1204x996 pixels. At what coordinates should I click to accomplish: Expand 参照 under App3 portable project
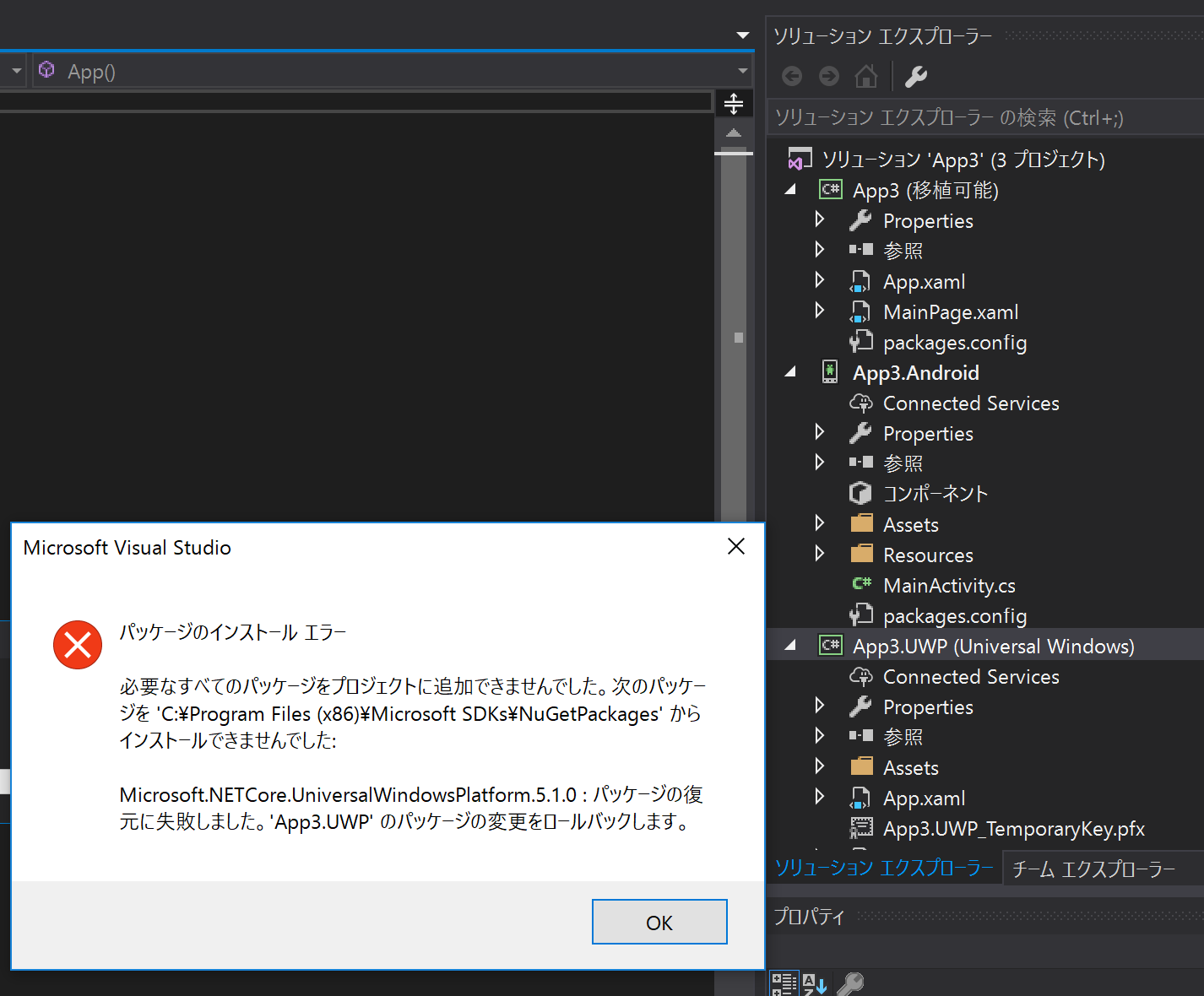(820, 249)
